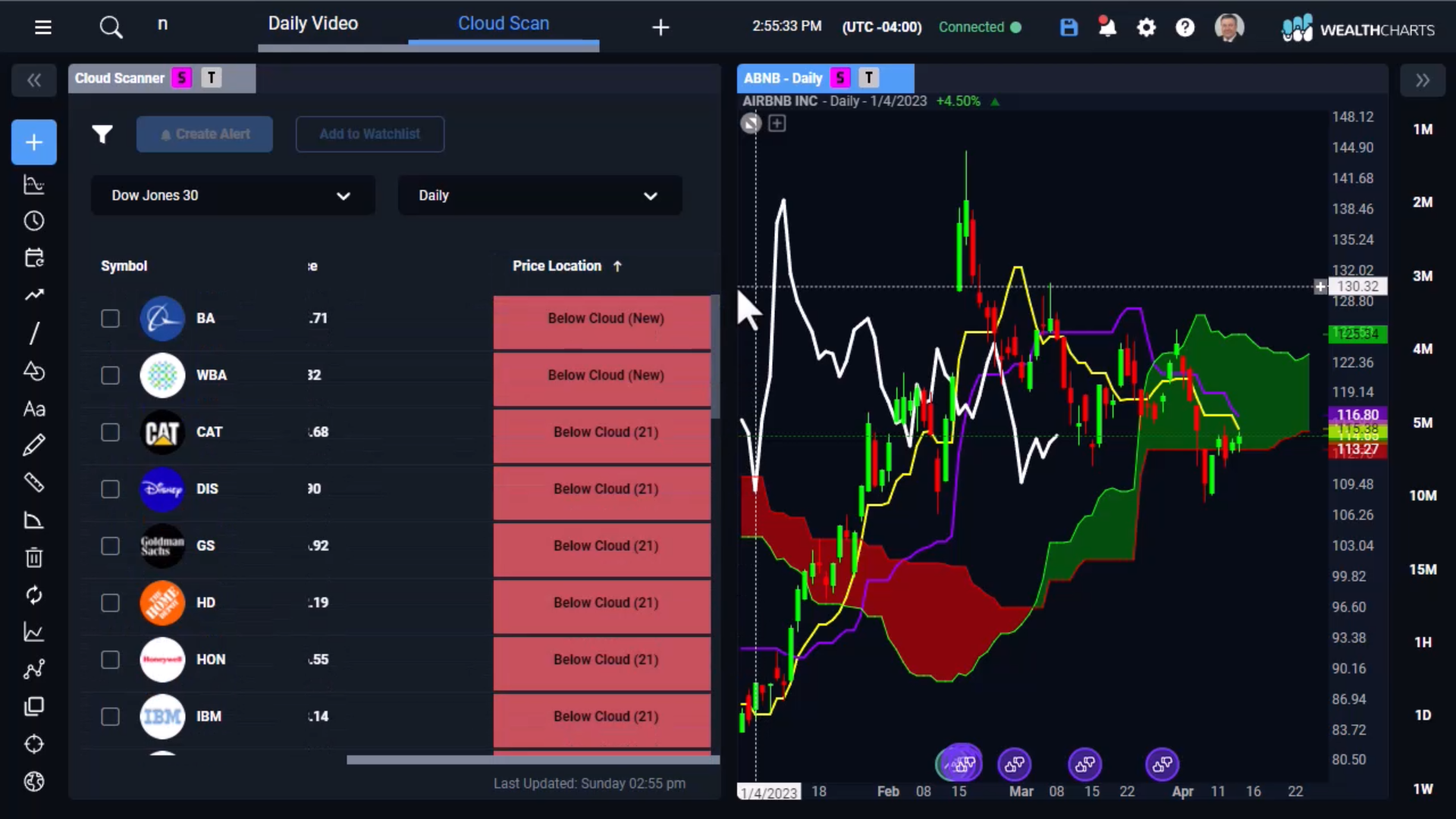
Task: Click the blue plus add button in sidebar
Action: point(34,142)
